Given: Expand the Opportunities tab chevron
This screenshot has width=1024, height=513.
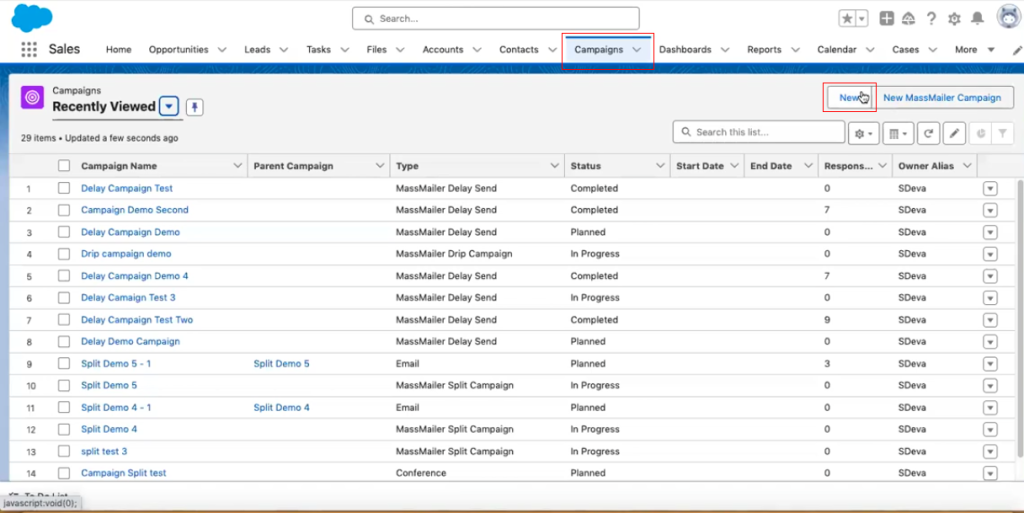Looking at the screenshot, I should [x=222, y=50].
